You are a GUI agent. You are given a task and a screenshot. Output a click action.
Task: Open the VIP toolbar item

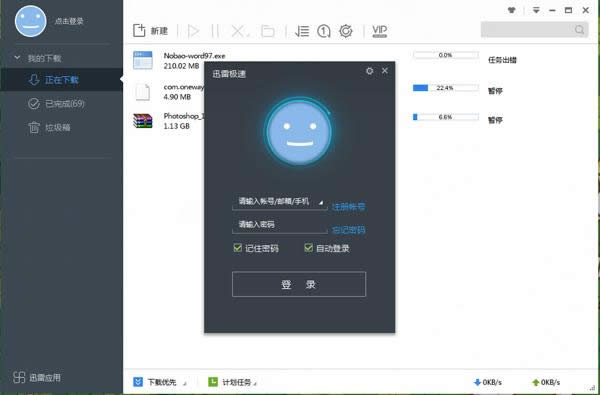(380, 31)
